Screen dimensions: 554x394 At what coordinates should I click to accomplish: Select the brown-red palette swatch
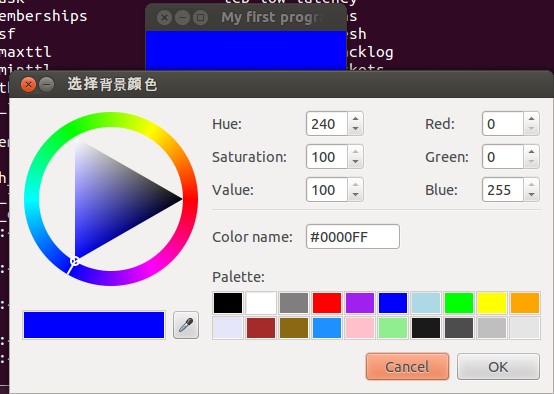[x=261, y=328]
